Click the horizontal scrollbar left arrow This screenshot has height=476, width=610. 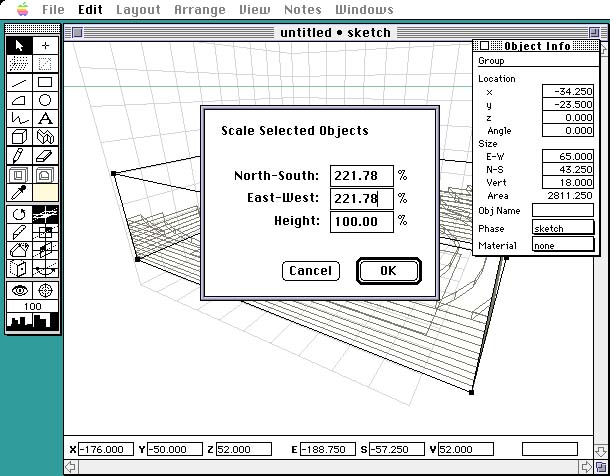point(71,467)
